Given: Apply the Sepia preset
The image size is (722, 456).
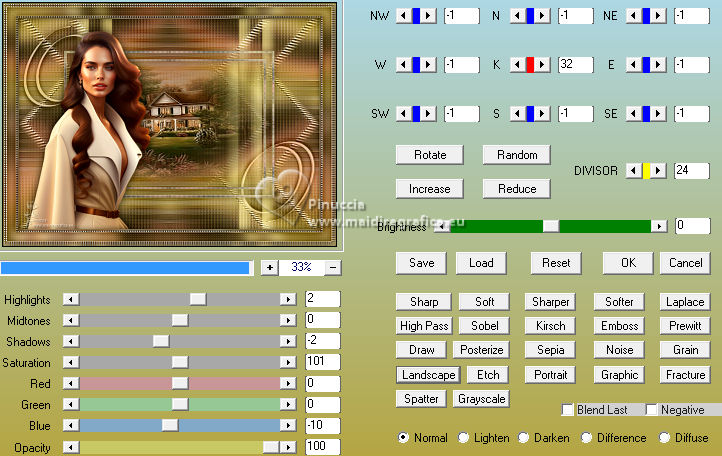Looking at the screenshot, I should [x=550, y=350].
